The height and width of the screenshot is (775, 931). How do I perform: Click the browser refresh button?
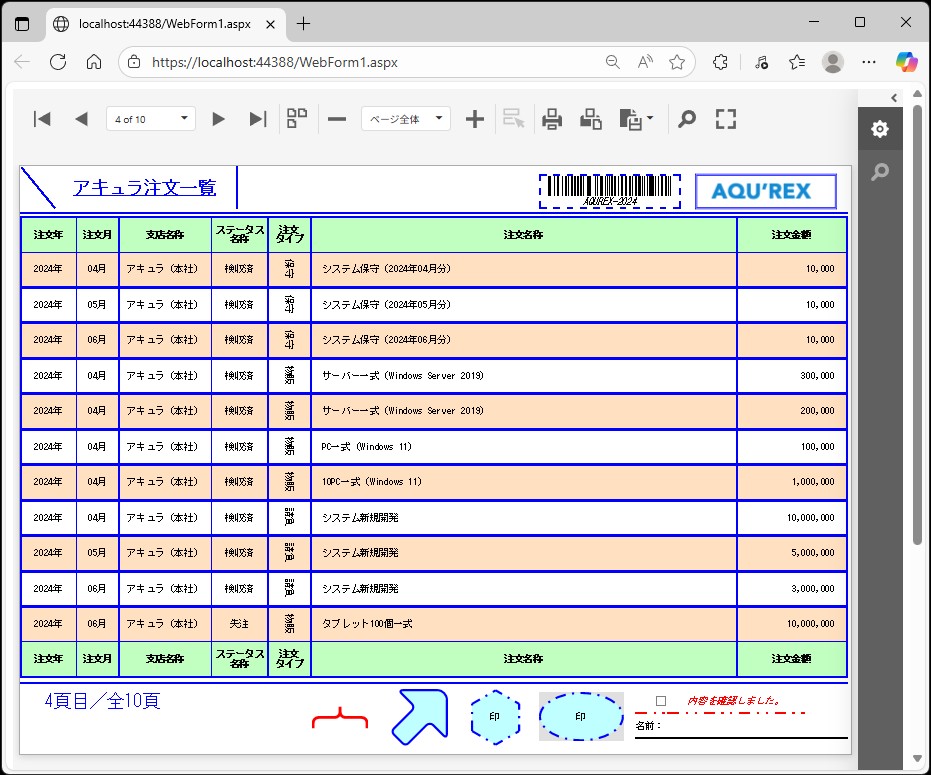click(x=58, y=62)
